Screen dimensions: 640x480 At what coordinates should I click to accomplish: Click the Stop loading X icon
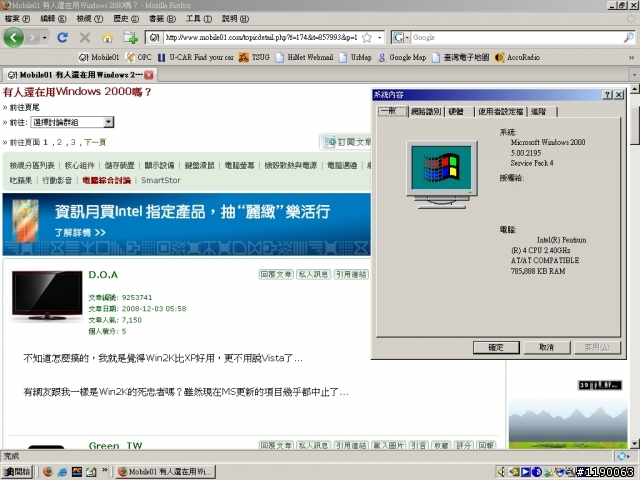85,38
